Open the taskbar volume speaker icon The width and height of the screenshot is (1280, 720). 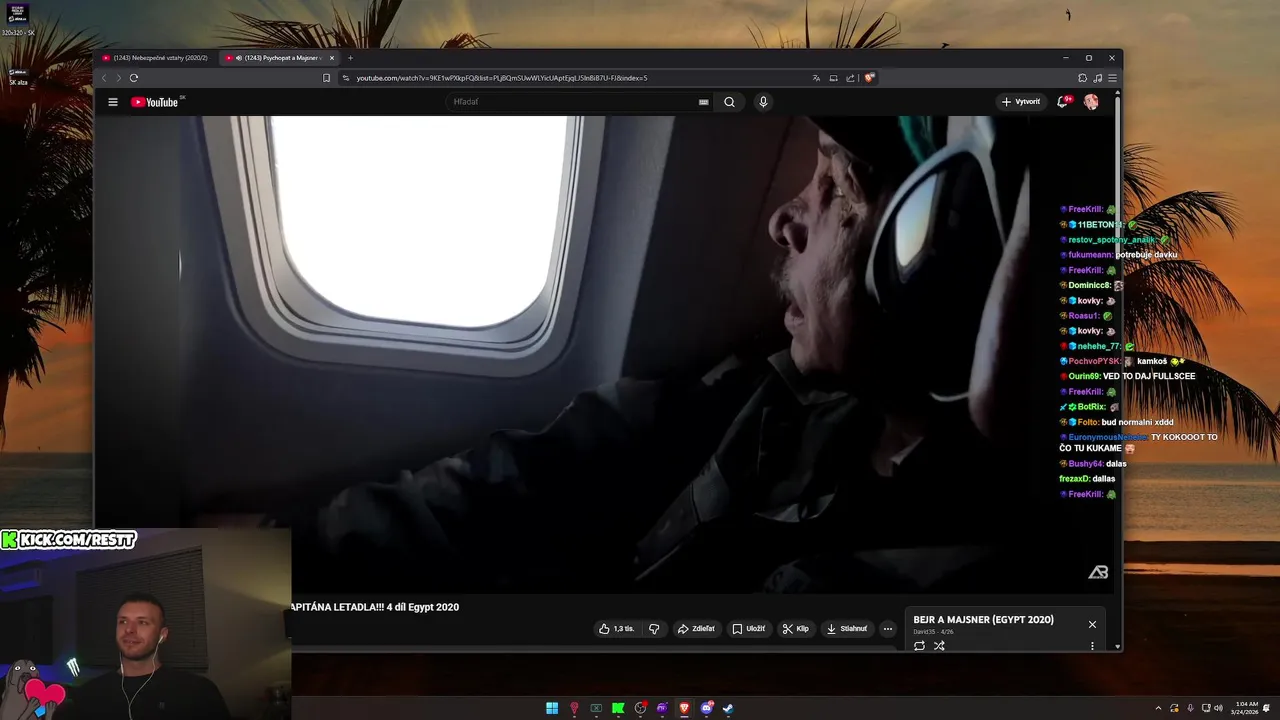pyautogui.click(x=1219, y=708)
